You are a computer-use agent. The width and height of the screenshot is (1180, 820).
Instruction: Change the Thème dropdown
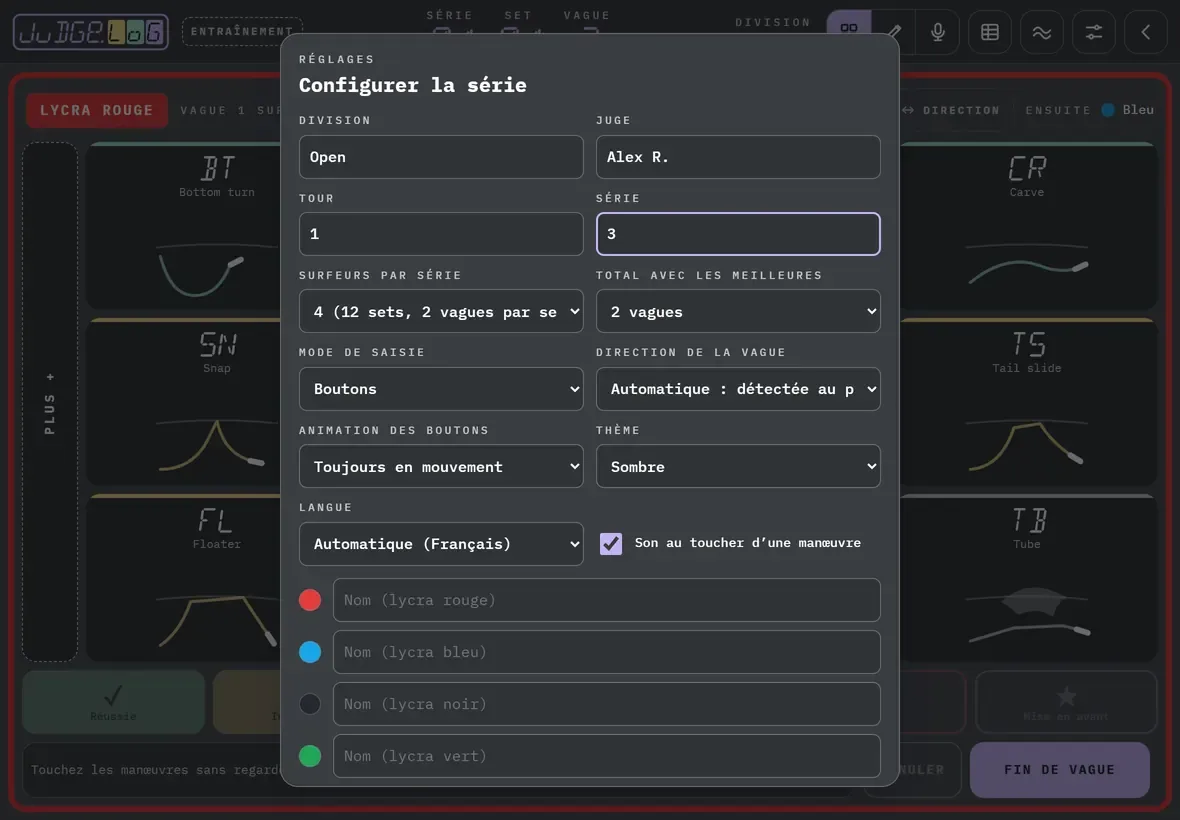pyautogui.click(x=738, y=466)
